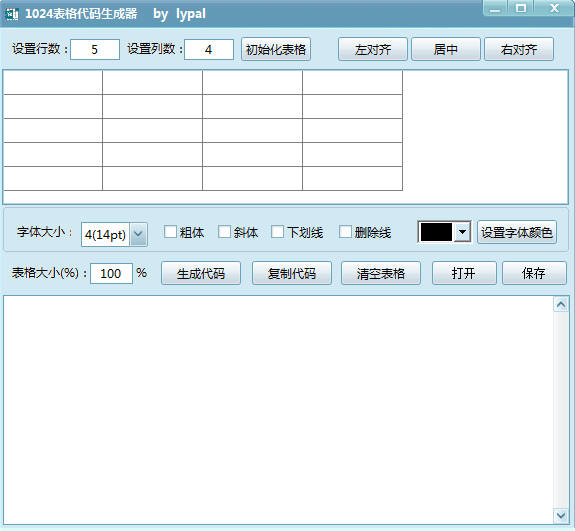Select the last cell in the bottom table row
This screenshot has width=575, height=531.
pos(352,179)
